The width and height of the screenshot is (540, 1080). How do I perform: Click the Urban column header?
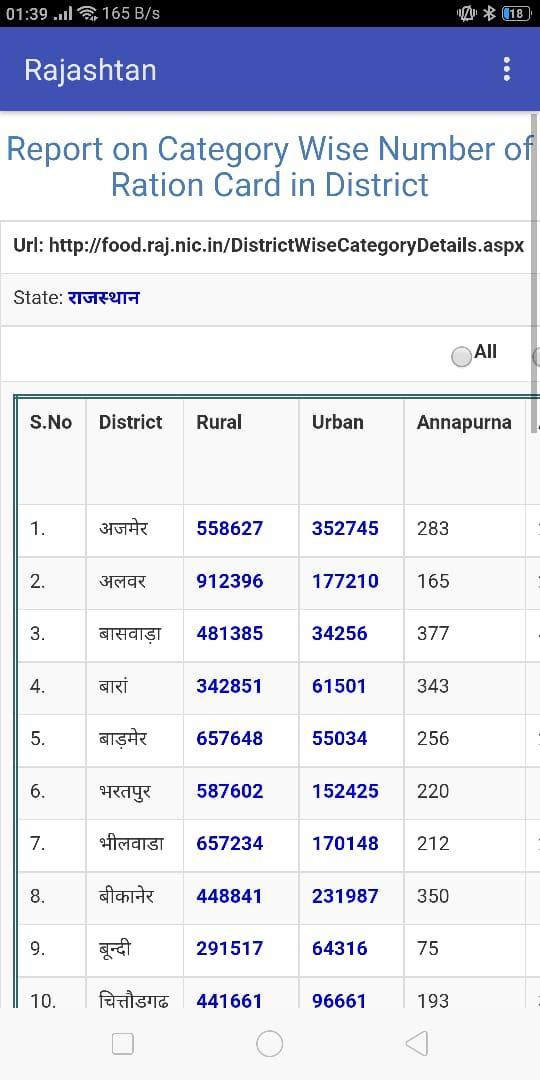click(x=338, y=422)
